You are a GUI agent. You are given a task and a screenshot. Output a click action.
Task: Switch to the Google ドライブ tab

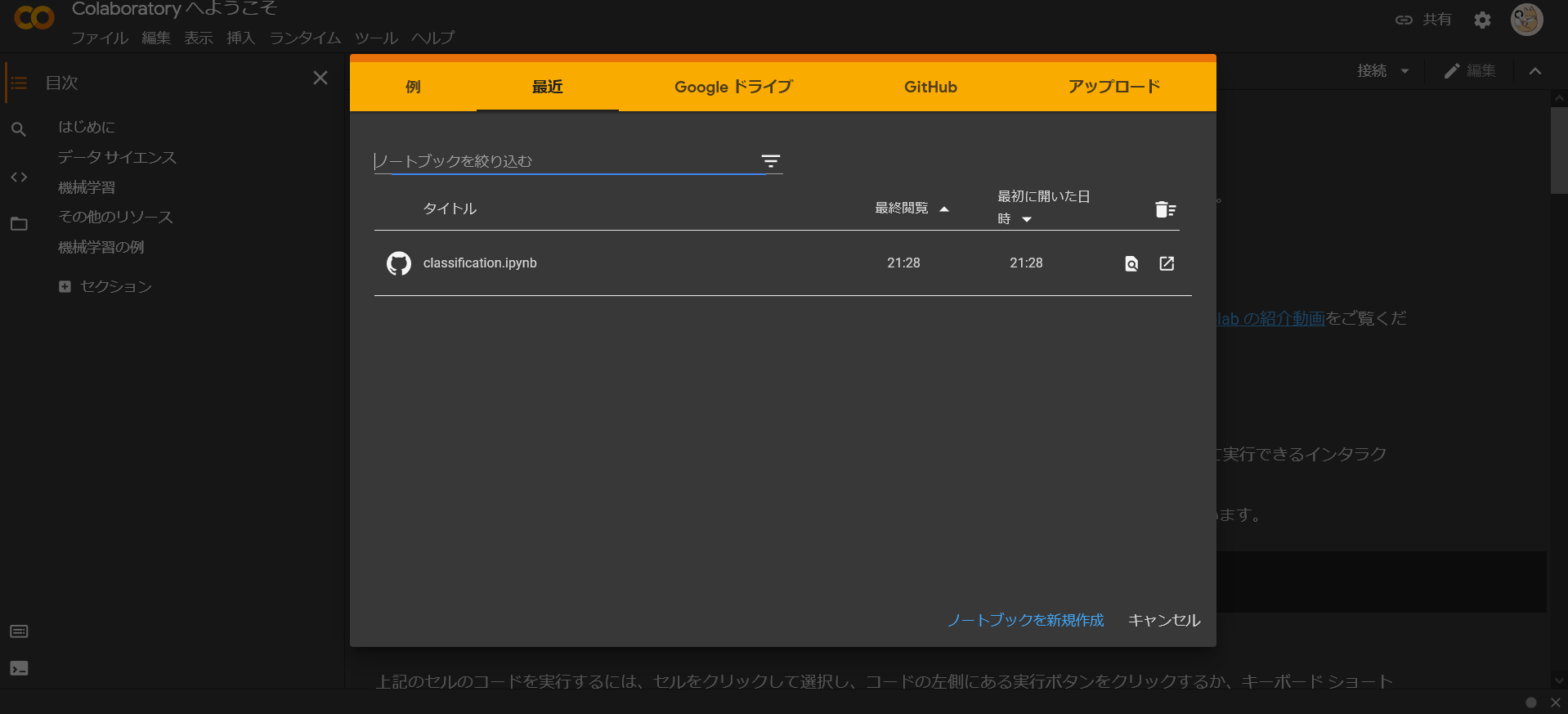733,86
